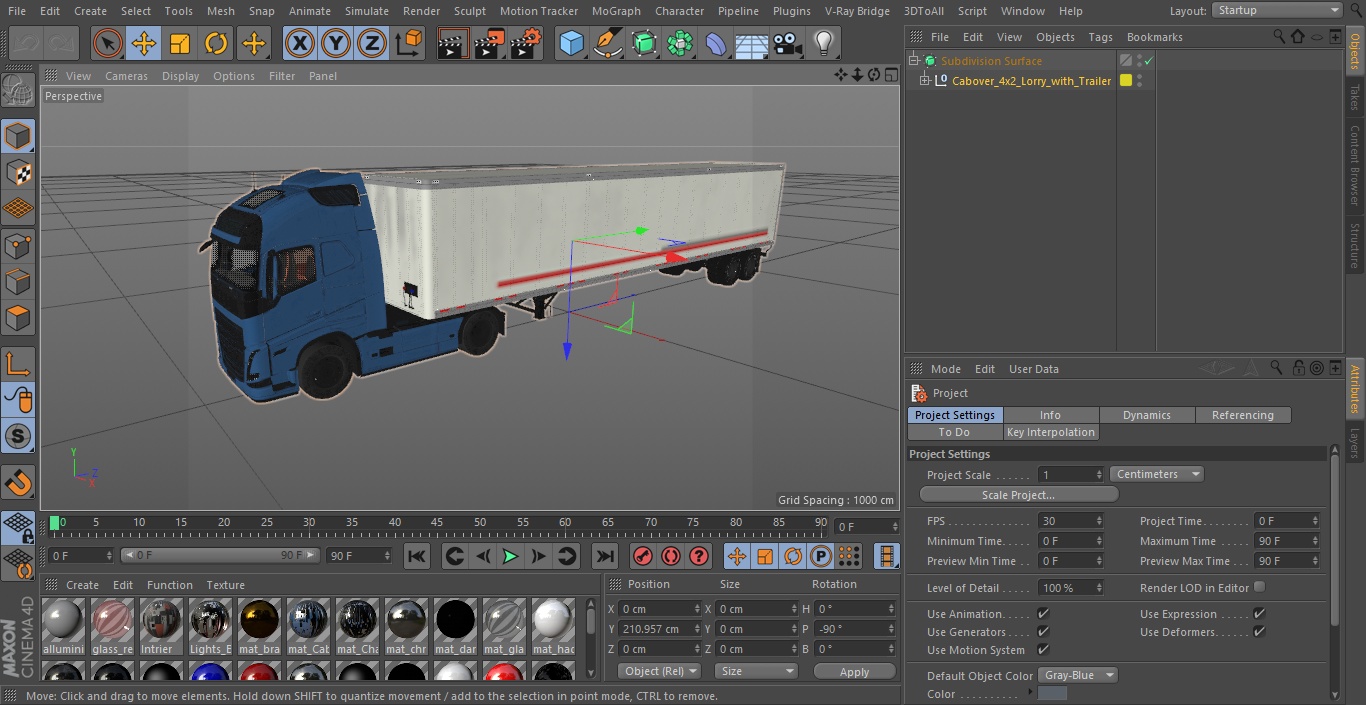Viewport: 1366px width, 705px height.
Task: Open viewport Cameras menu
Action: 126,76
